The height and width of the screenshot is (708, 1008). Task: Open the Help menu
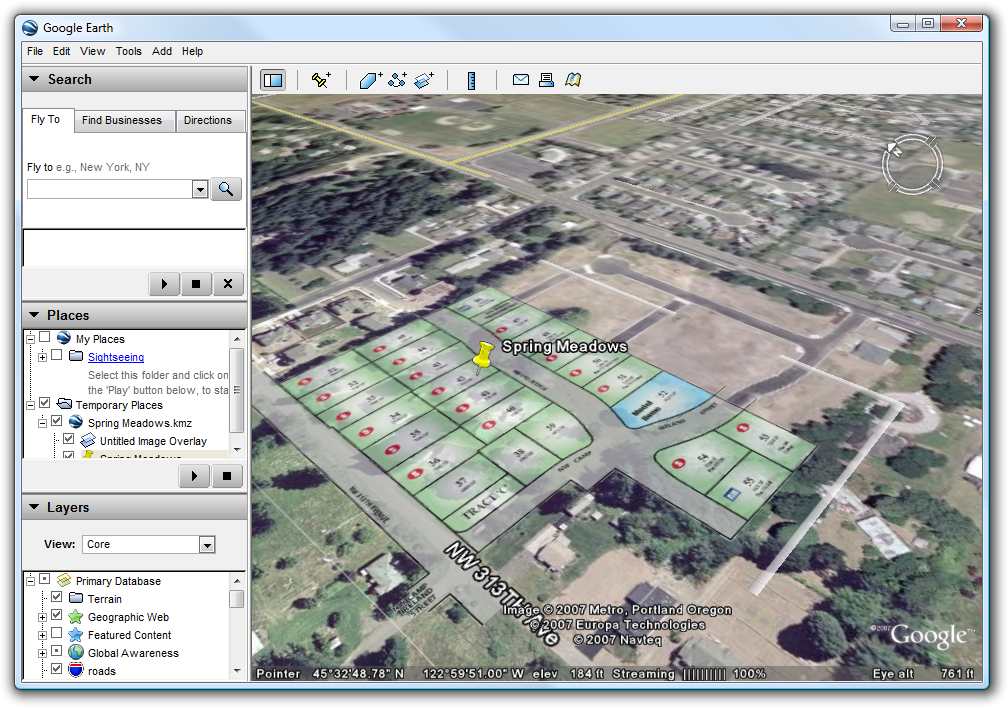[192, 51]
